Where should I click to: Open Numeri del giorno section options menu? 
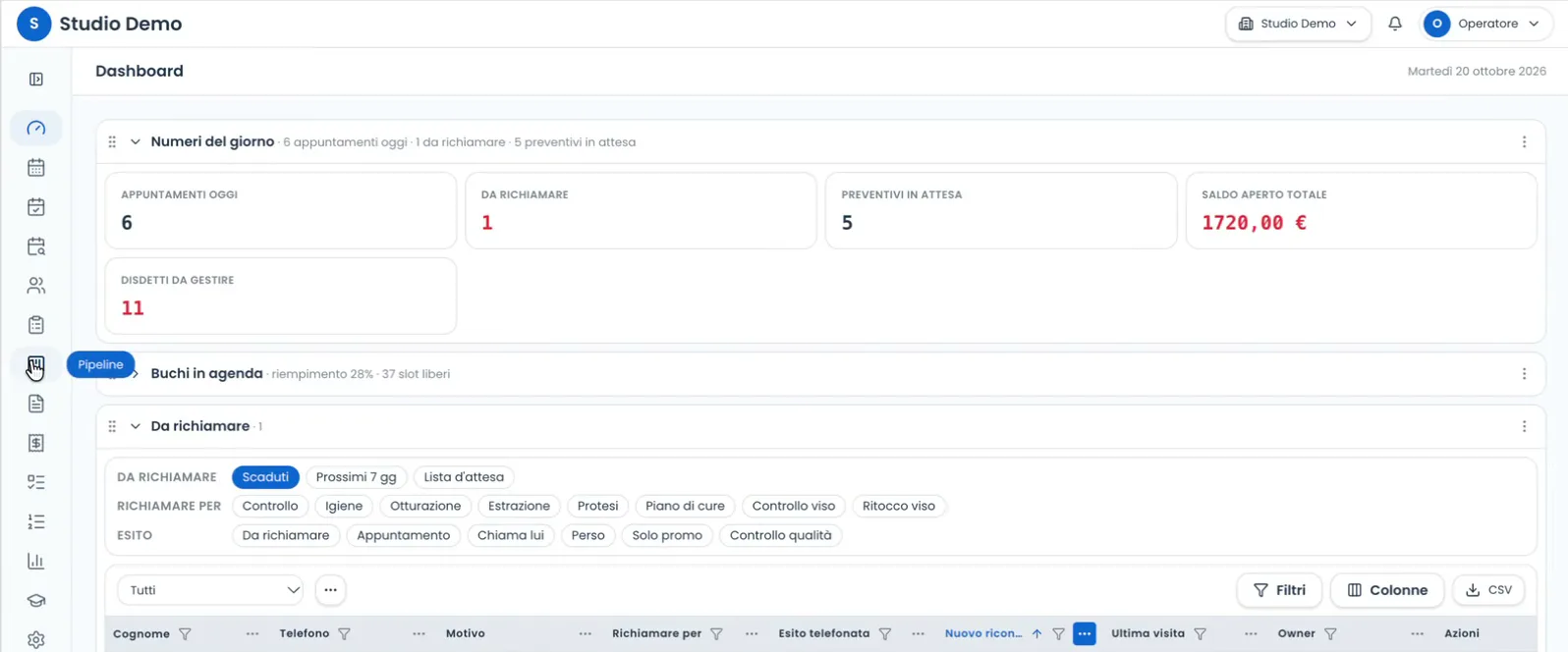pos(1524,142)
